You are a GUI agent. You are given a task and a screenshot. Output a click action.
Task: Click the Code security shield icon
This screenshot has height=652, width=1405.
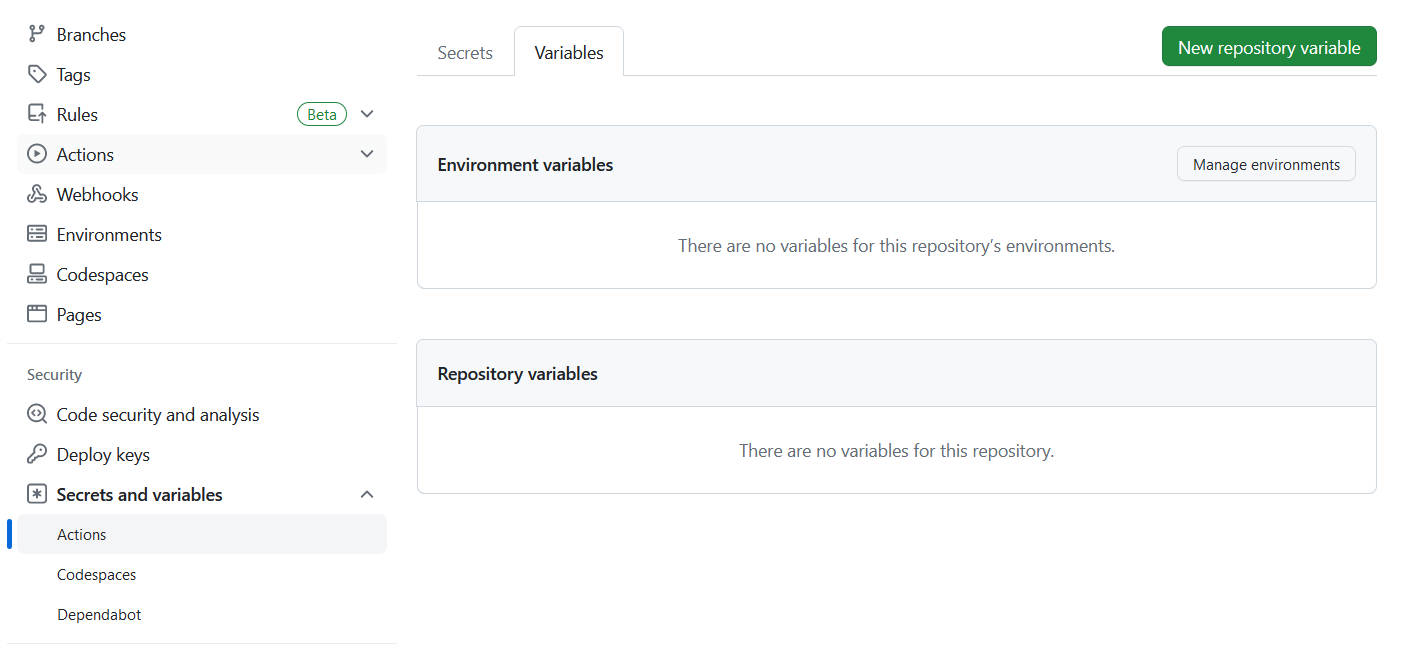(x=37, y=414)
